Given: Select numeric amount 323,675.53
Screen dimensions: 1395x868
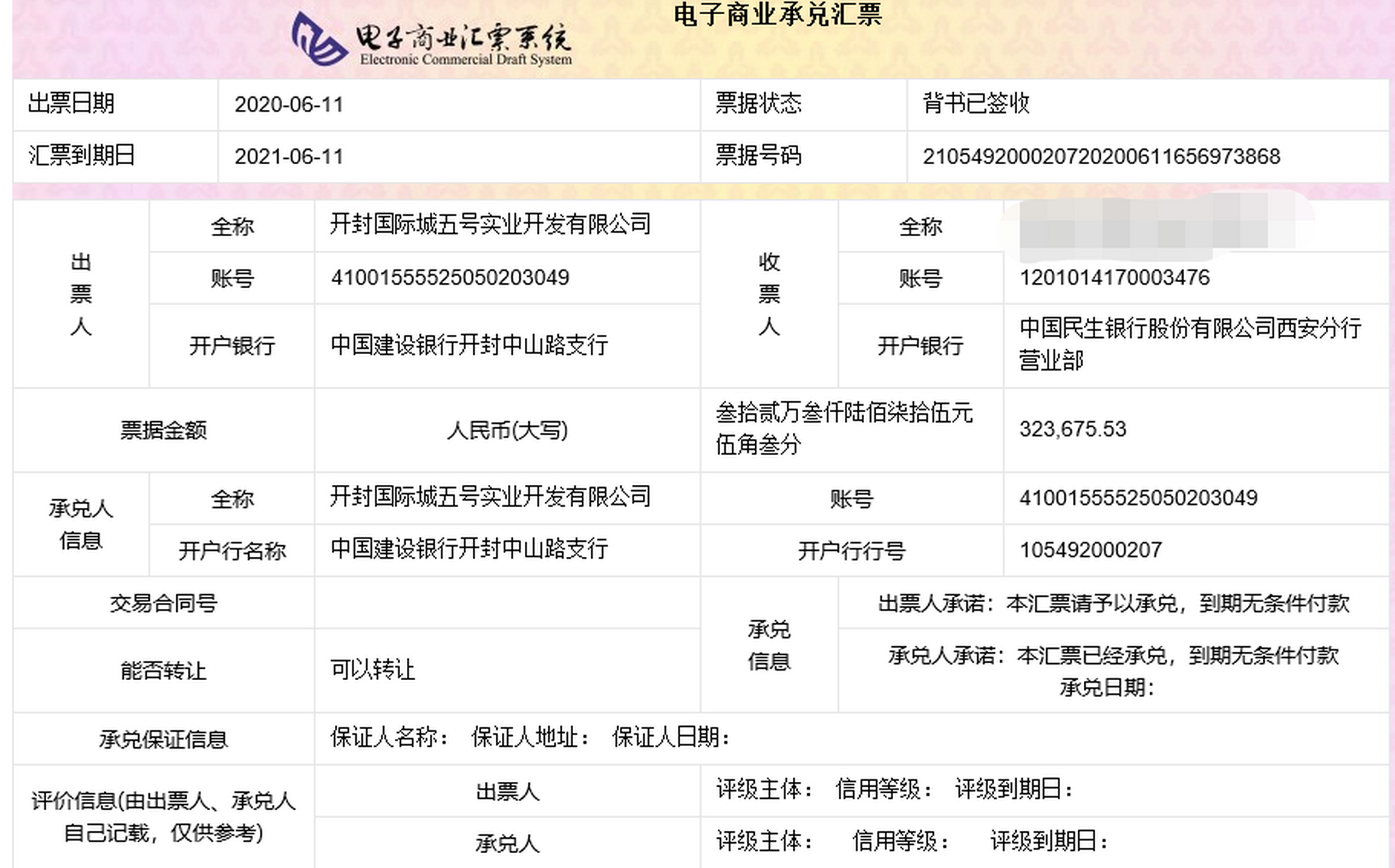Looking at the screenshot, I should point(1073,429).
